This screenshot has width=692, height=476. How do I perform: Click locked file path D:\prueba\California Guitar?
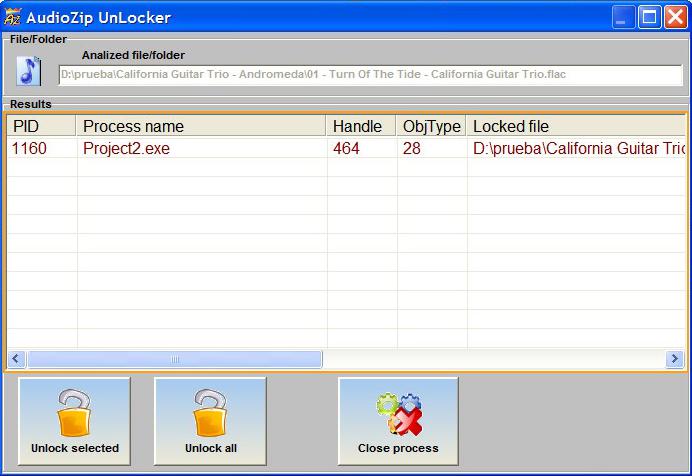pos(579,148)
